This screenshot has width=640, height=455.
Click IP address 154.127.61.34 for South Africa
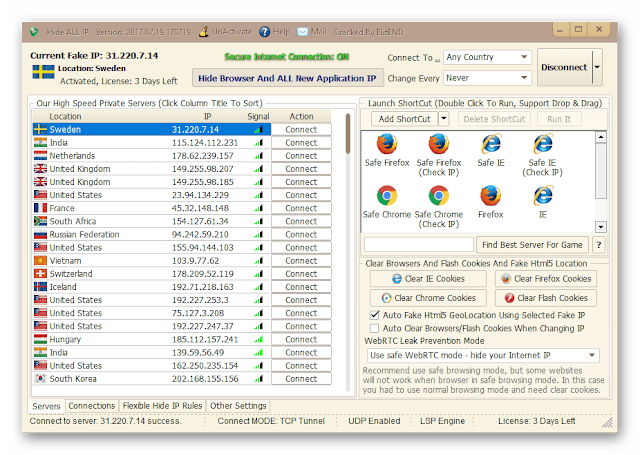pos(200,221)
